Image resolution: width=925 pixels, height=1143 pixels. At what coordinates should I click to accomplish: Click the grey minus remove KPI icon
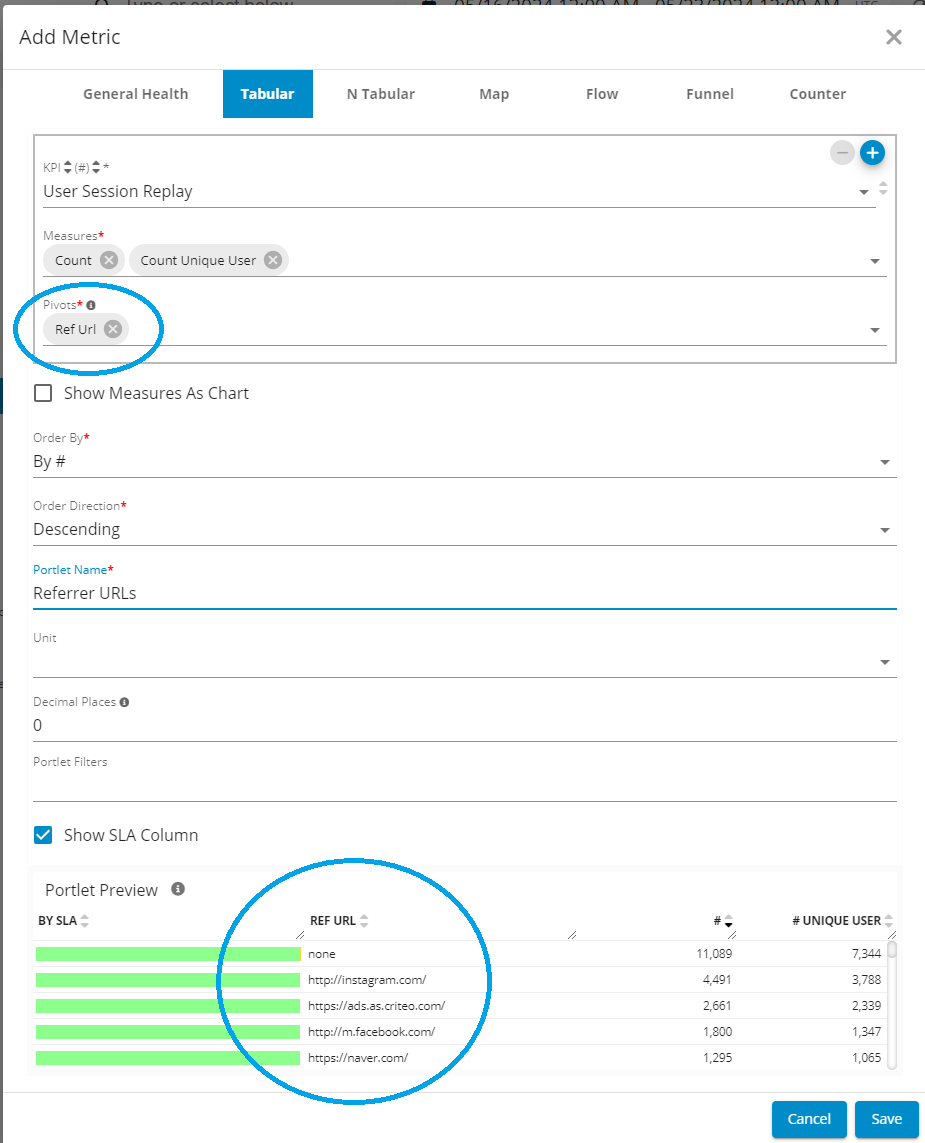coord(843,153)
